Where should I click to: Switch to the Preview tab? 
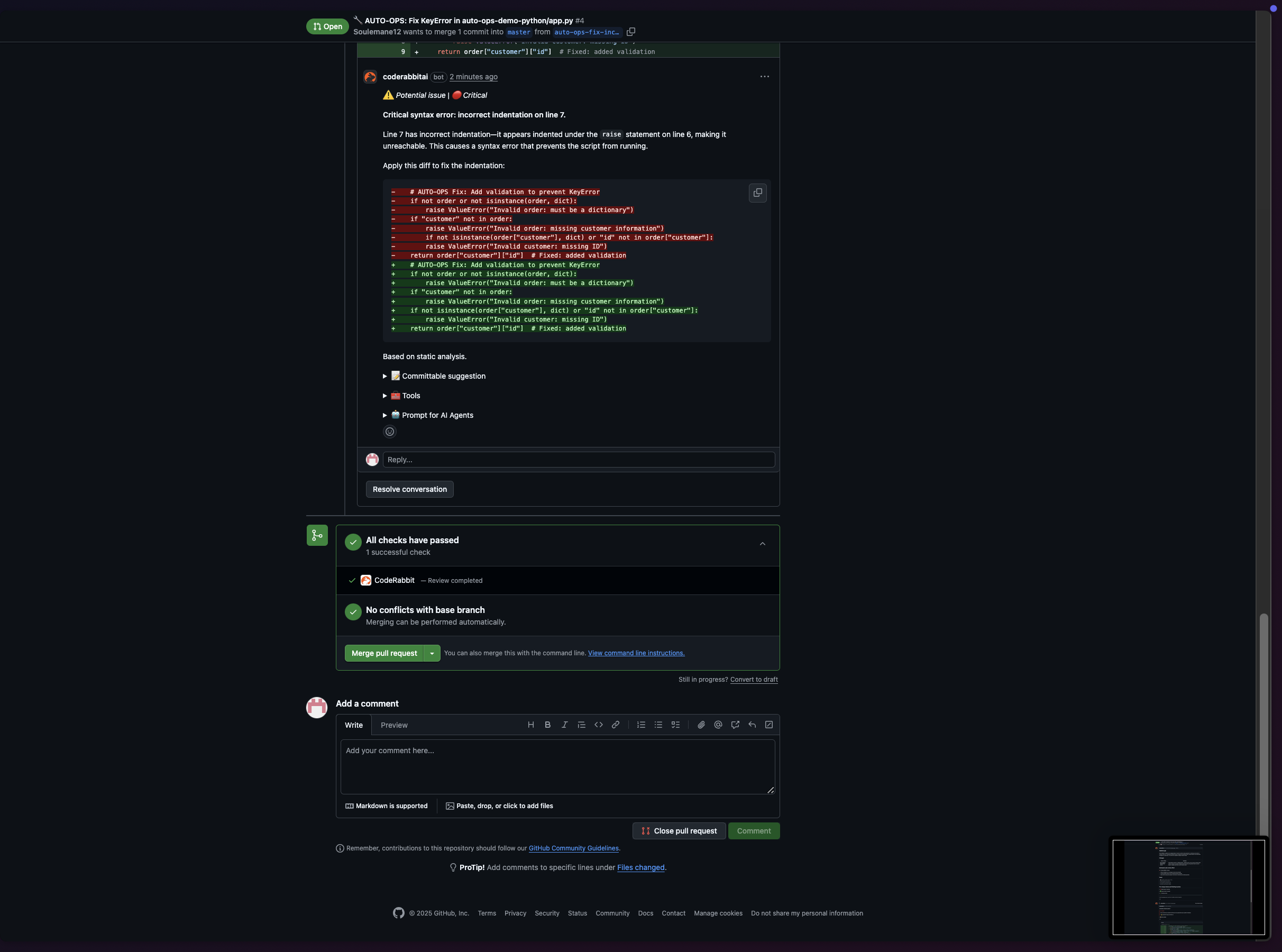pyautogui.click(x=394, y=726)
